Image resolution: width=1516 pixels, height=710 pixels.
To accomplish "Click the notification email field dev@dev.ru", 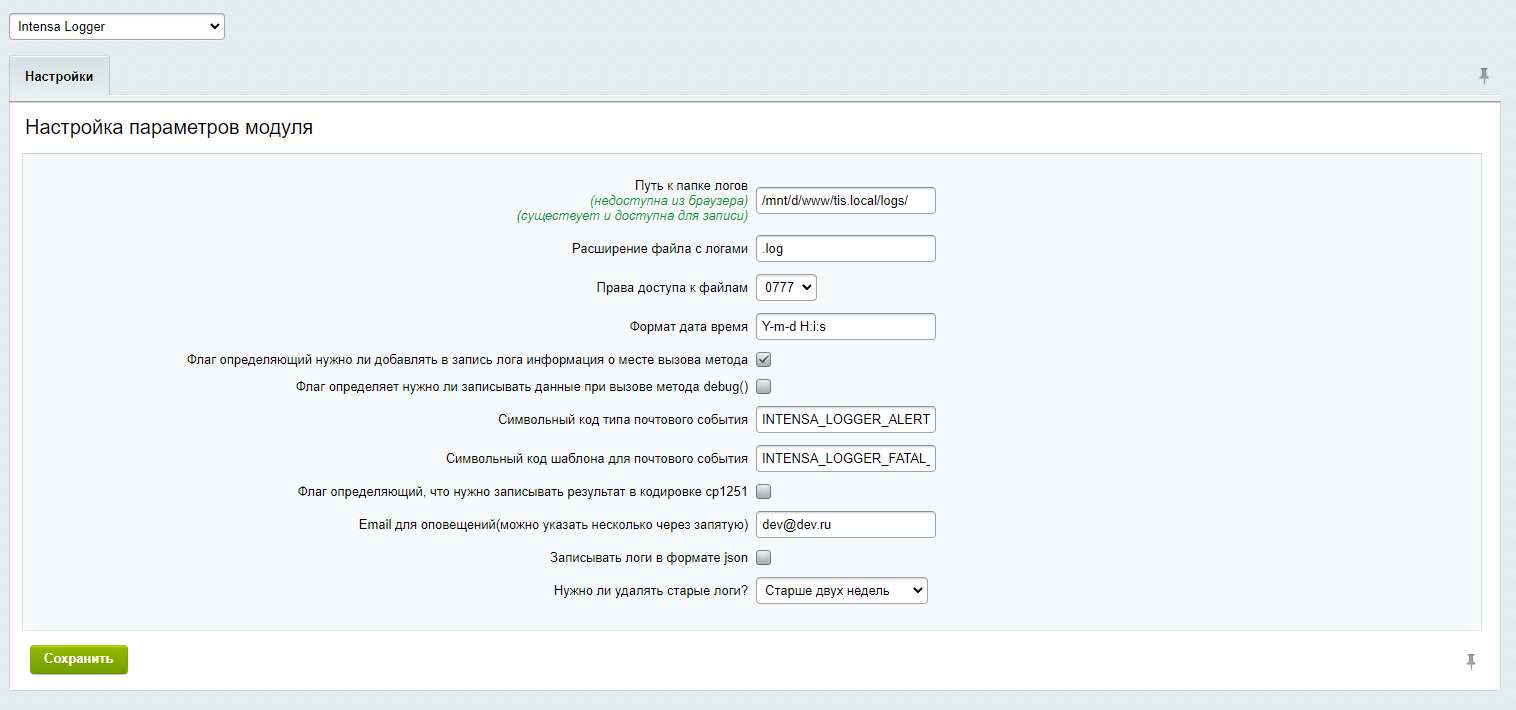I will [845, 525].
